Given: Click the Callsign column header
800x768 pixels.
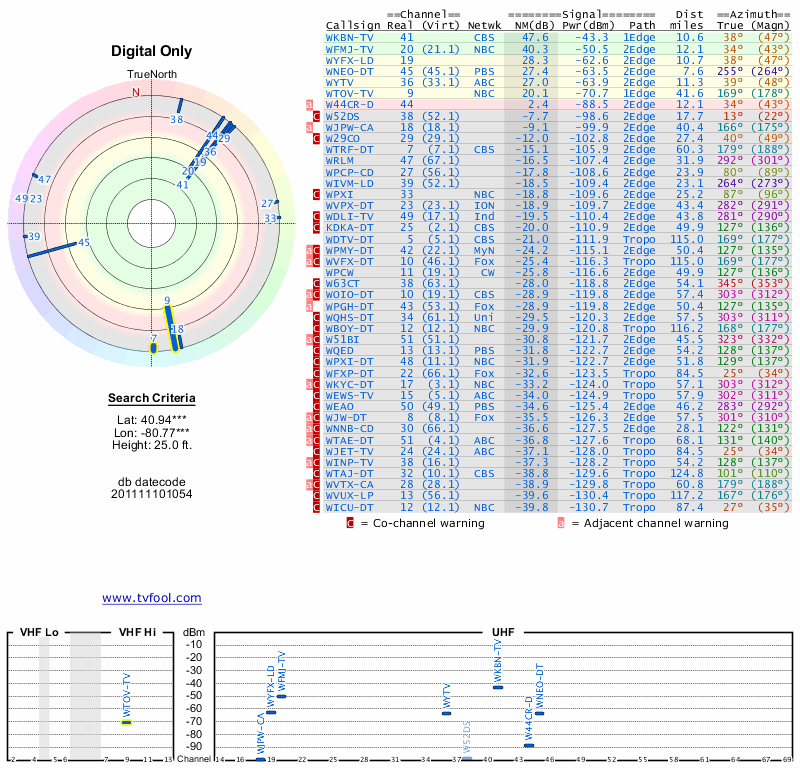Looking at the screenshot, I should tap(351, 25).
